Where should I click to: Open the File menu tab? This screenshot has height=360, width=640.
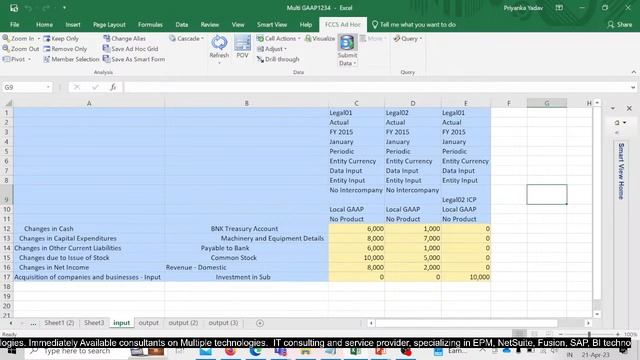coord(15,24)
